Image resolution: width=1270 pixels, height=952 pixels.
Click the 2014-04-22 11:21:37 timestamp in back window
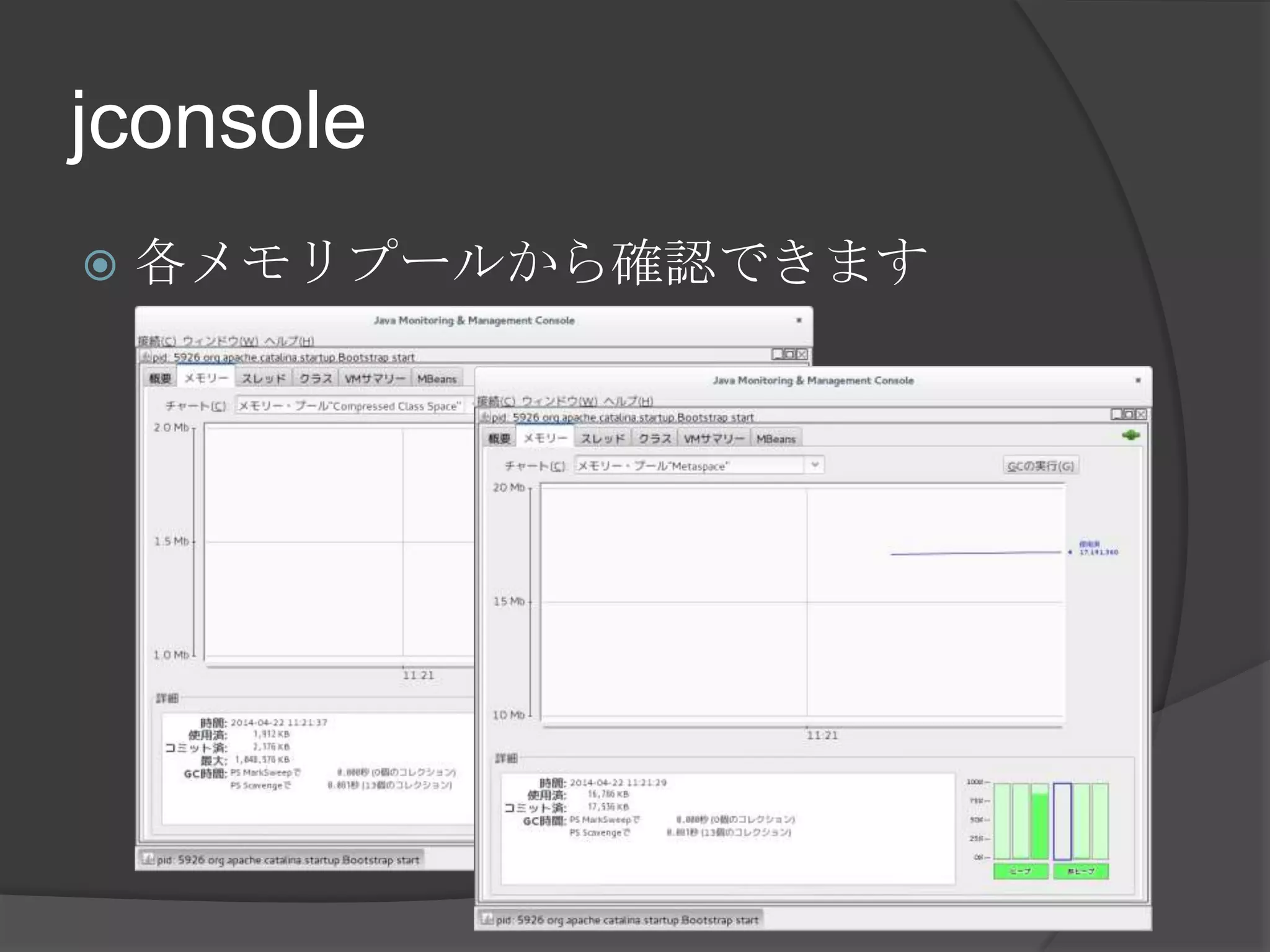(278, 722)
